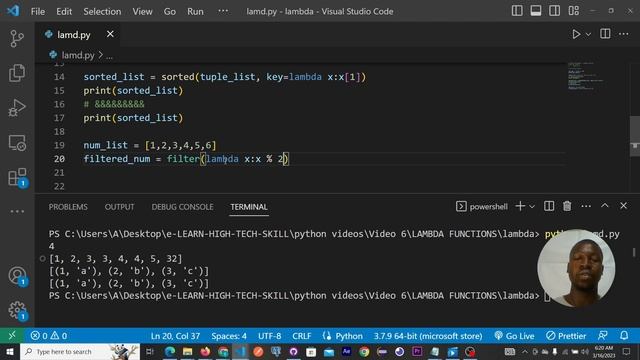Click the Windows taskbar search box
This screenshot has width=640, height=360.
pyautogui.click(x=80, y=351)
